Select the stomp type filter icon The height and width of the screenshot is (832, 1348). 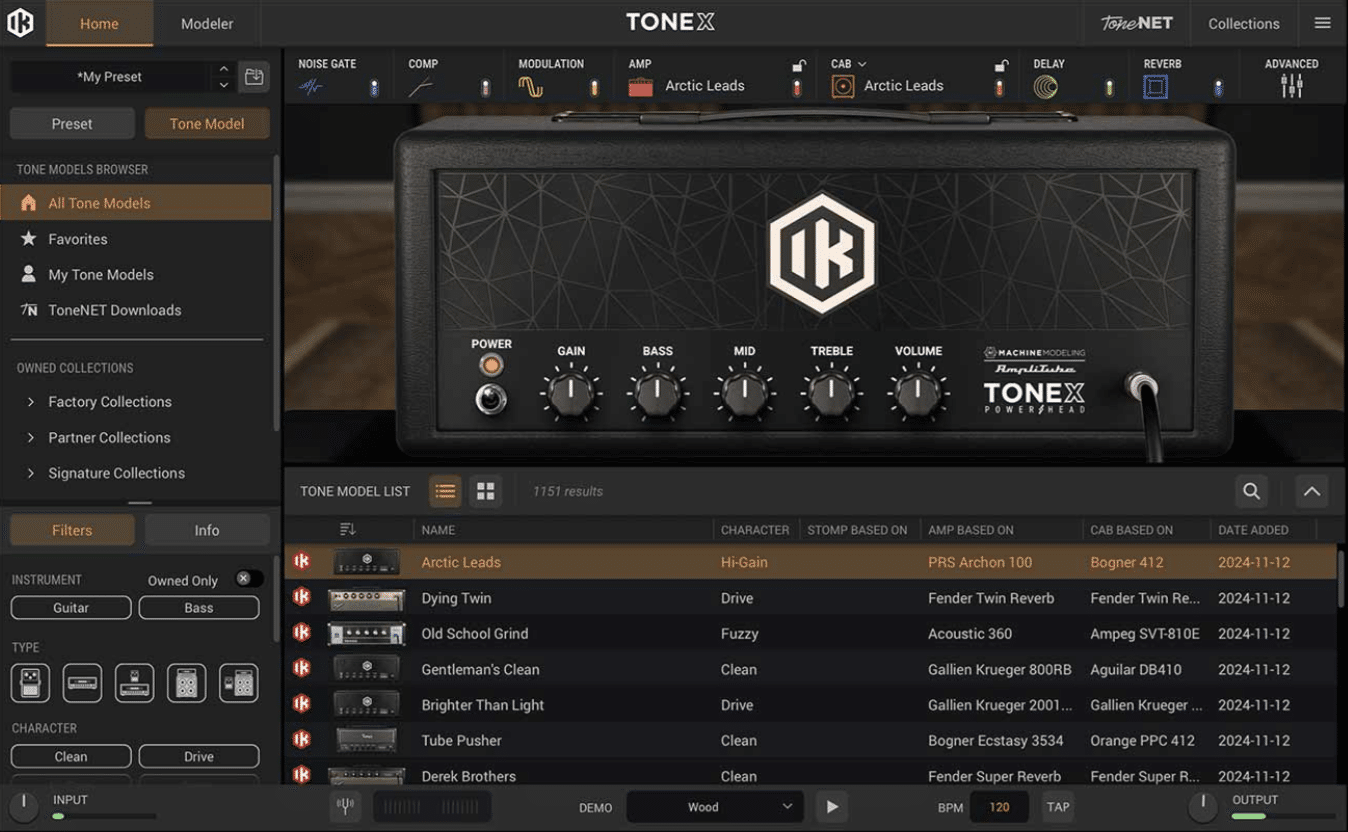tap(30, 683)
